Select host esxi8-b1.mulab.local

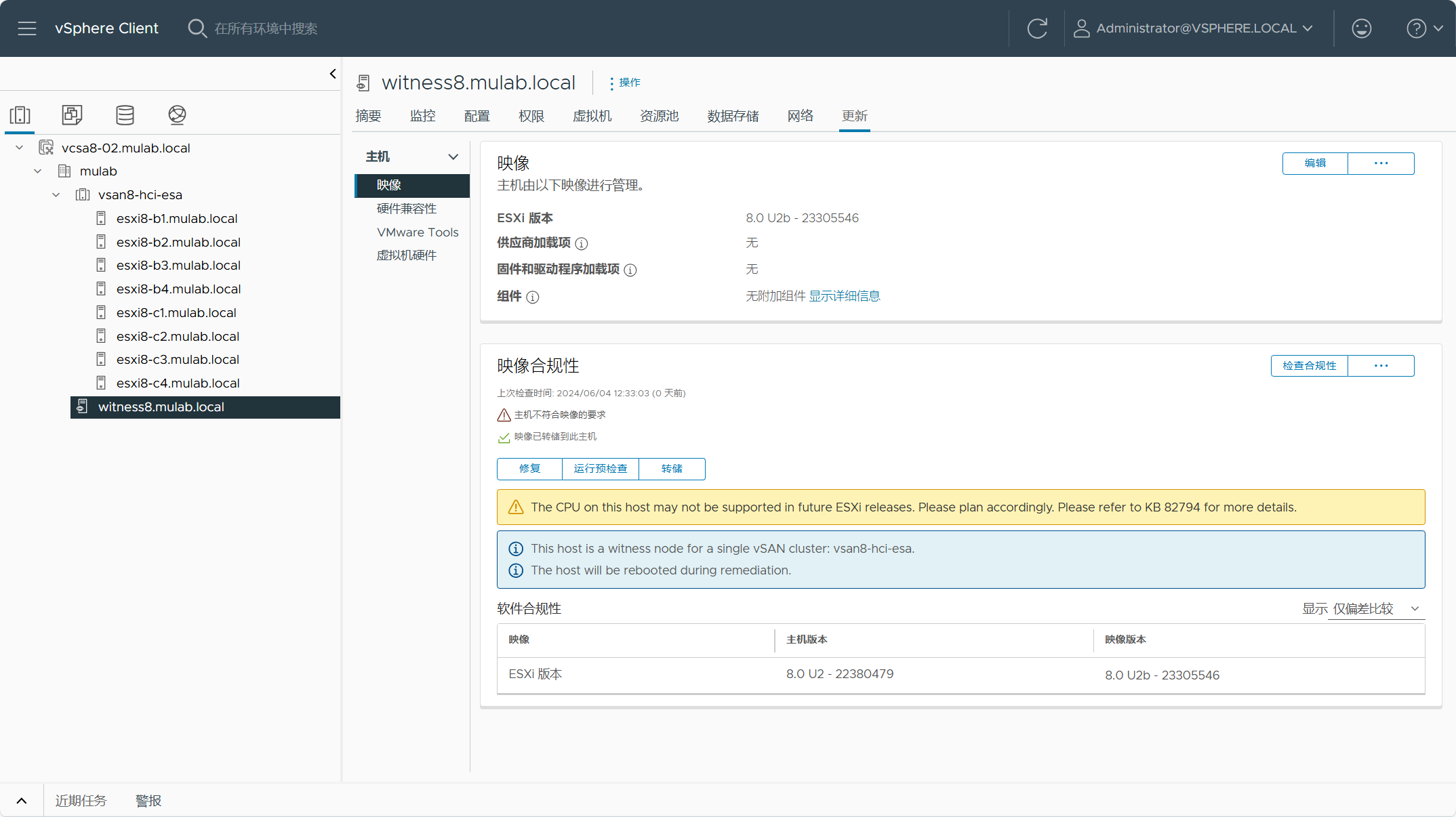pyautogui.click(x=176, y=219)
